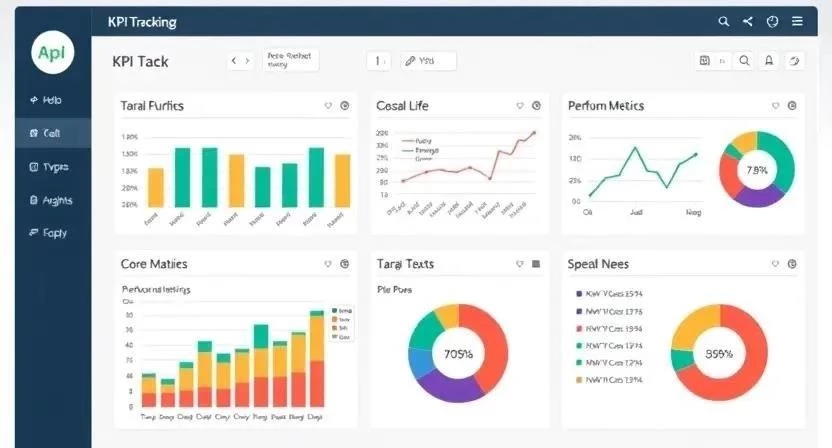Click the magnifier icon in KPI toolbar
This screenshot has height=448, width=832.
click(x=744, y=61)
